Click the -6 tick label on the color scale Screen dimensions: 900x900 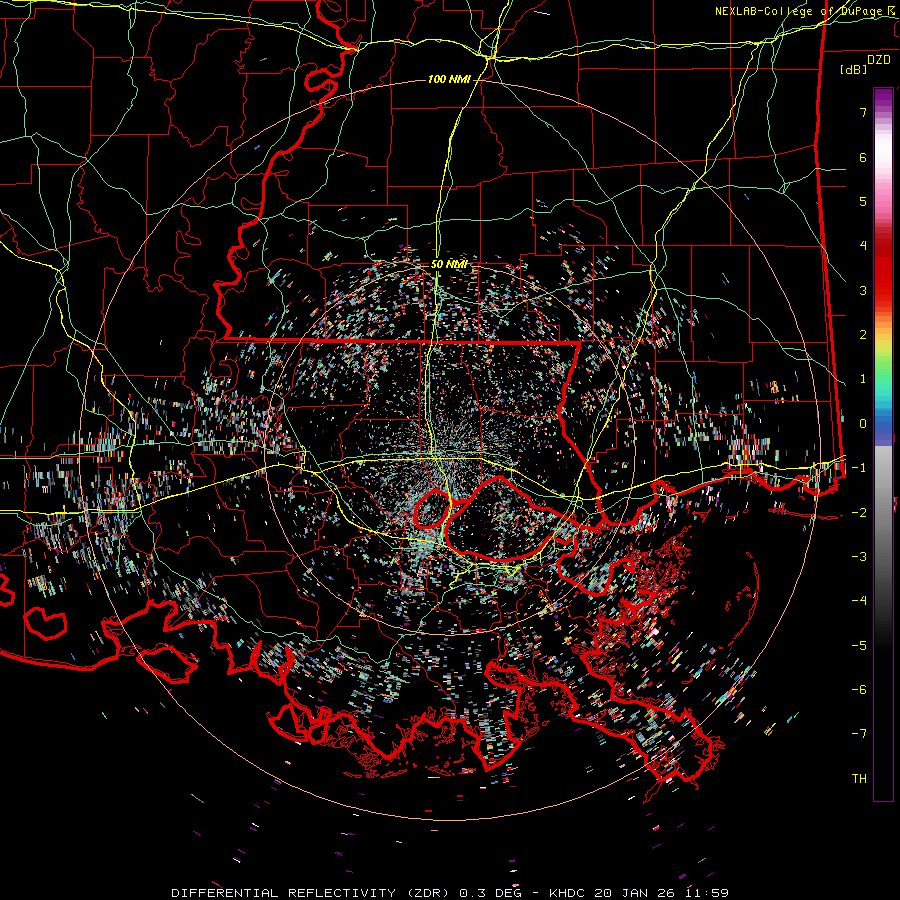[859, 690]
